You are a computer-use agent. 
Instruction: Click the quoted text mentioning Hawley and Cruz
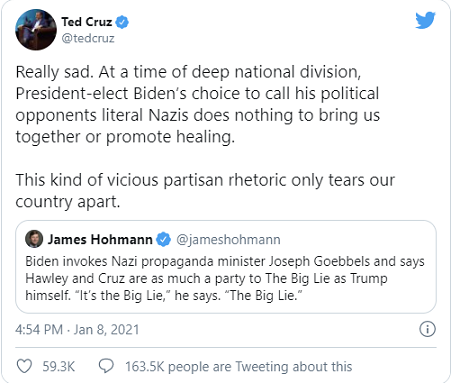(x=206, y=278)
